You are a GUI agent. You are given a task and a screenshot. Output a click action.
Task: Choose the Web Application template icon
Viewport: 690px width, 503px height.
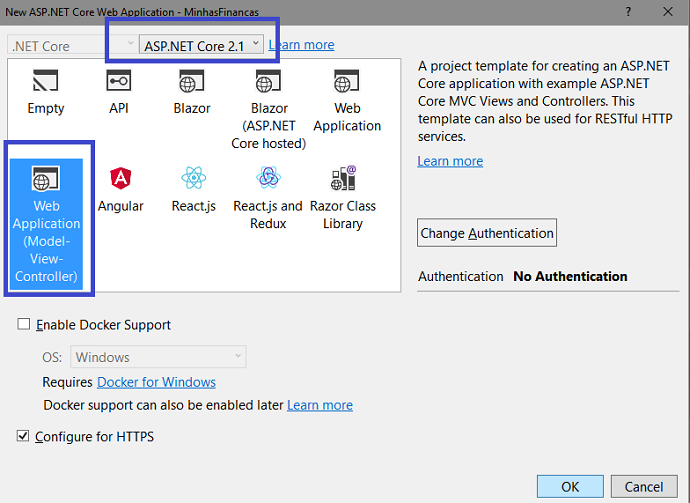click(x=347, y=81)
